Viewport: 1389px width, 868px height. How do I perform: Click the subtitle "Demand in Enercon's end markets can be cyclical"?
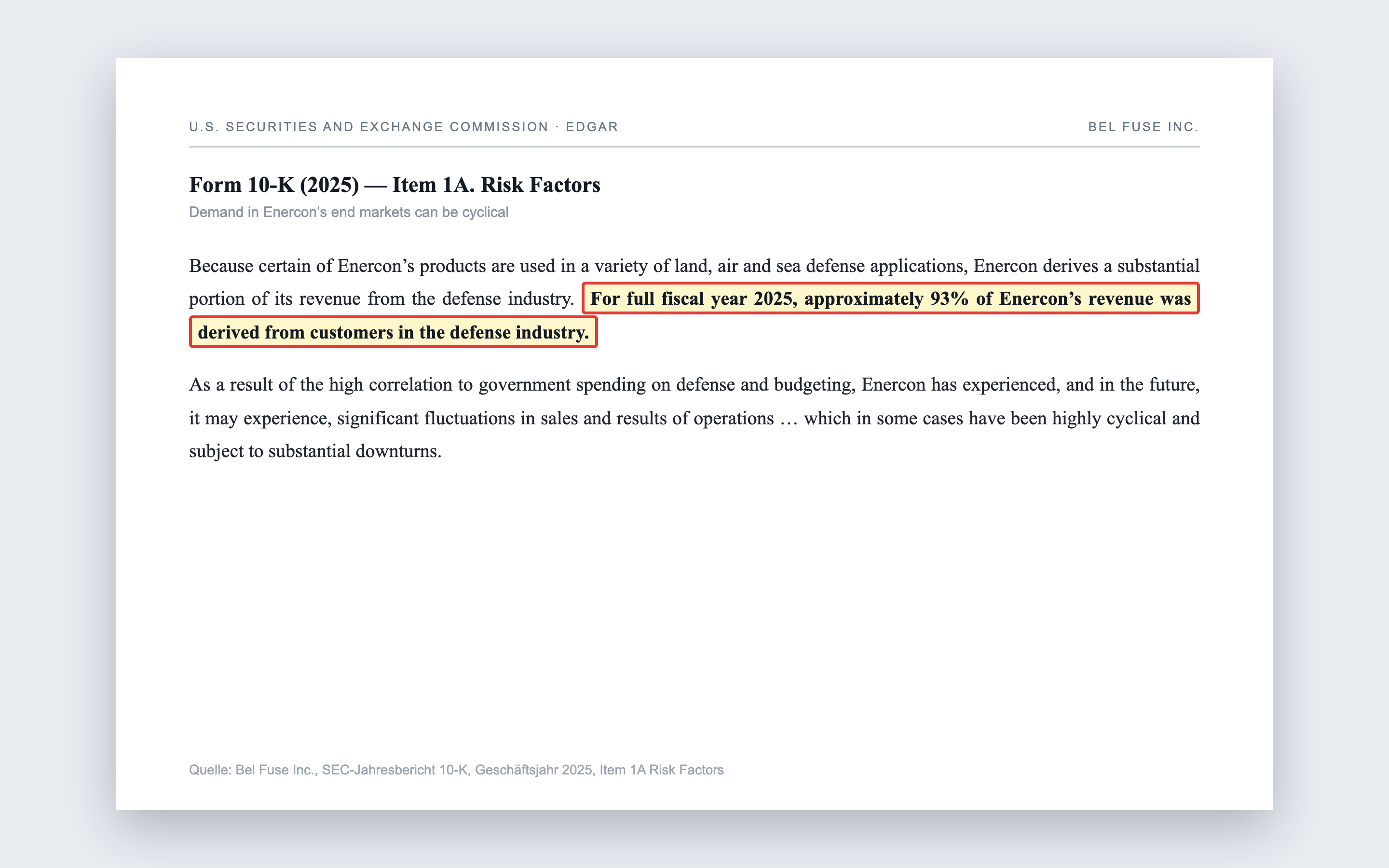pyautogui.click(x=348, y=212)
